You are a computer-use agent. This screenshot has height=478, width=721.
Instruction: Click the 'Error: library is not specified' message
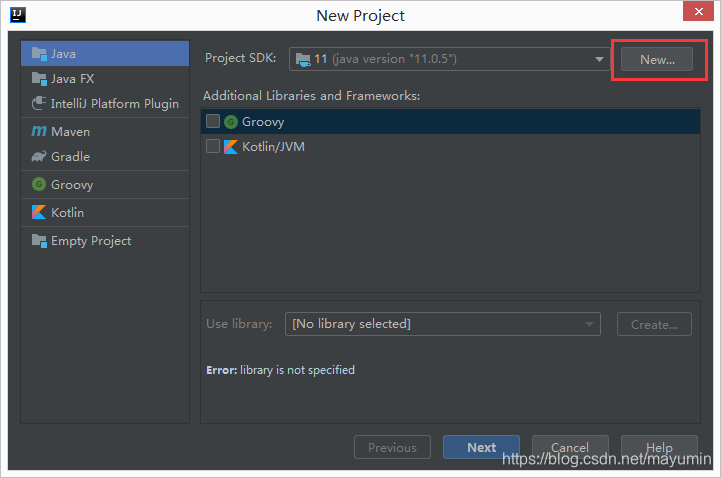click(280, 370)
